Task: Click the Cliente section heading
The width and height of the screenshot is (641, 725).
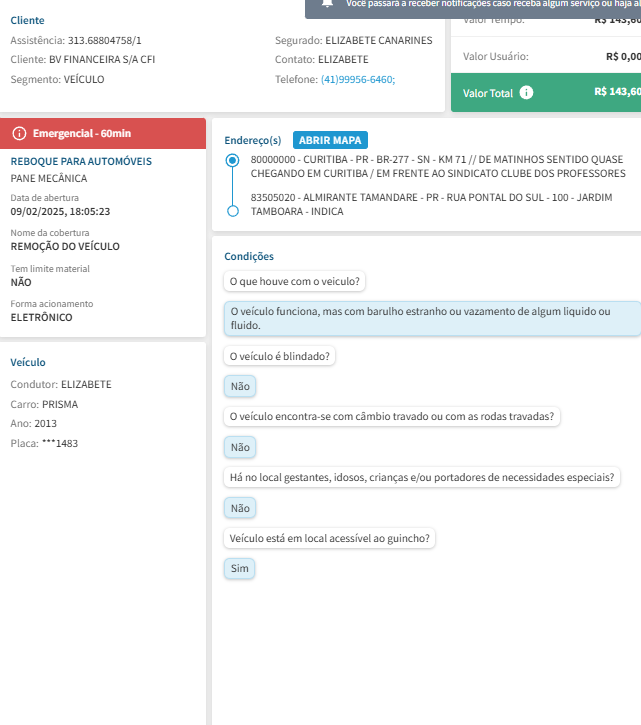Action: point(28,20)
